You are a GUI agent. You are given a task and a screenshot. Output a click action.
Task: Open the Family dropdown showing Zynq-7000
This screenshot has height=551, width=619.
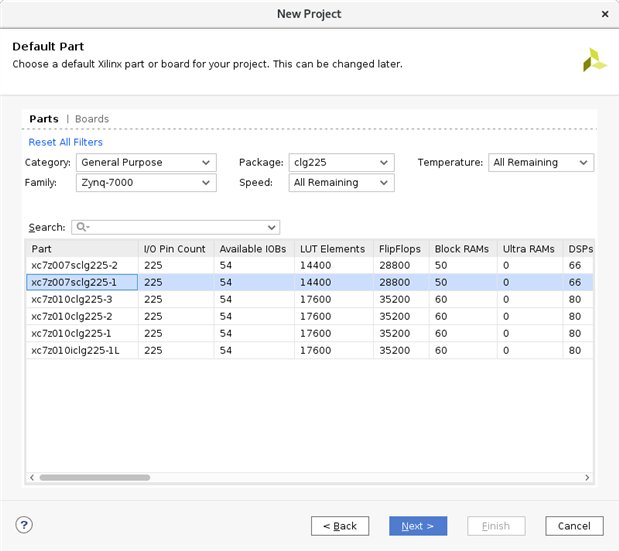[146, 183]
